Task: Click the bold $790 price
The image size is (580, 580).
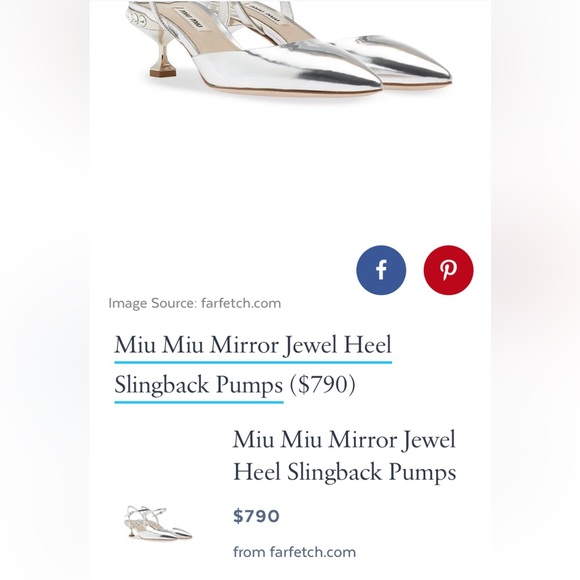Action: pos(256,516)
